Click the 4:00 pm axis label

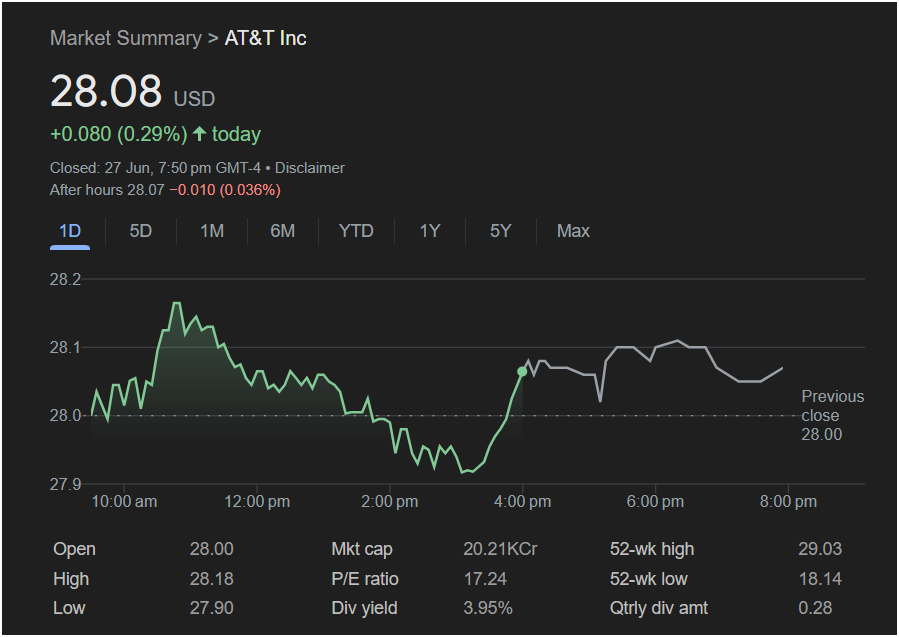click(x=522, y=502)
